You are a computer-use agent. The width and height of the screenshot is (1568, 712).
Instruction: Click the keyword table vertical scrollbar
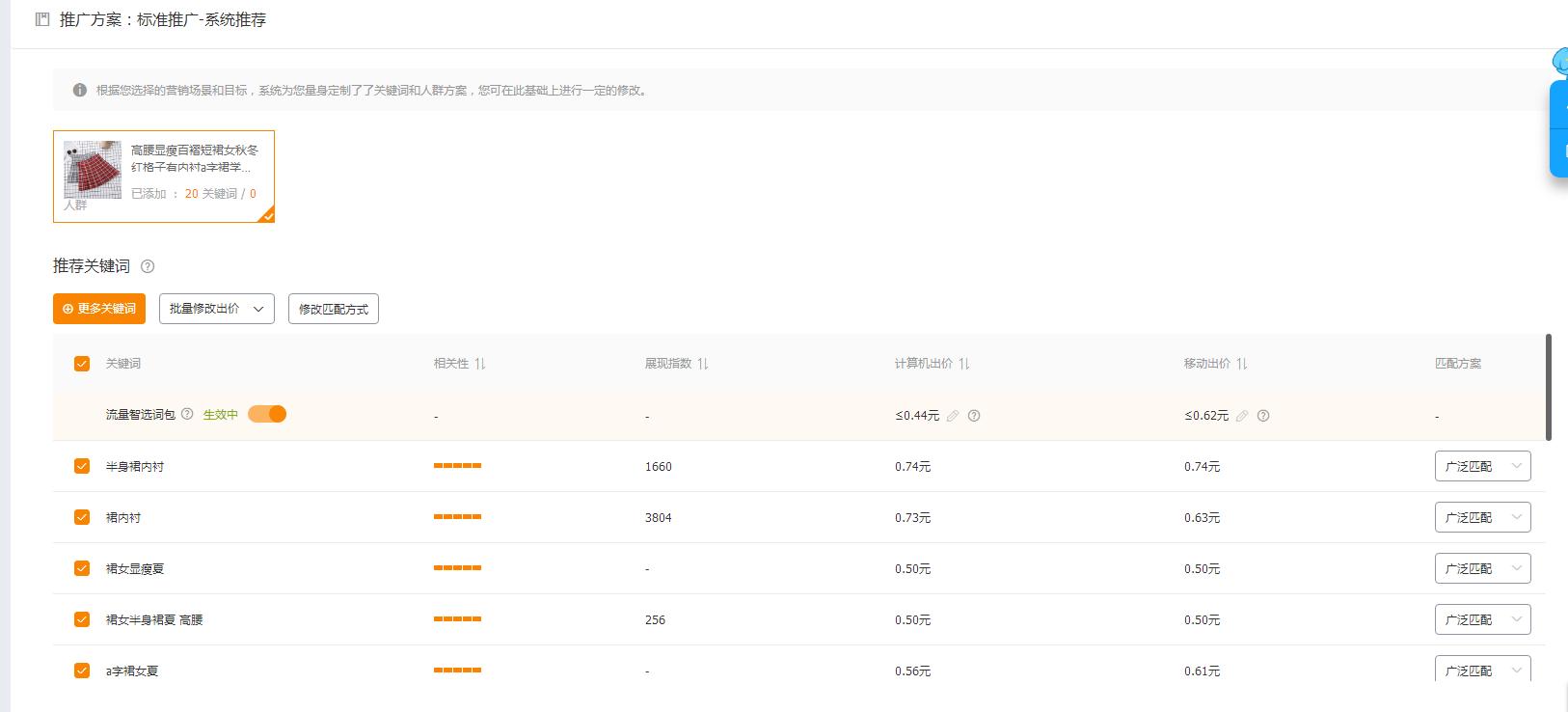click(1549, 387)
